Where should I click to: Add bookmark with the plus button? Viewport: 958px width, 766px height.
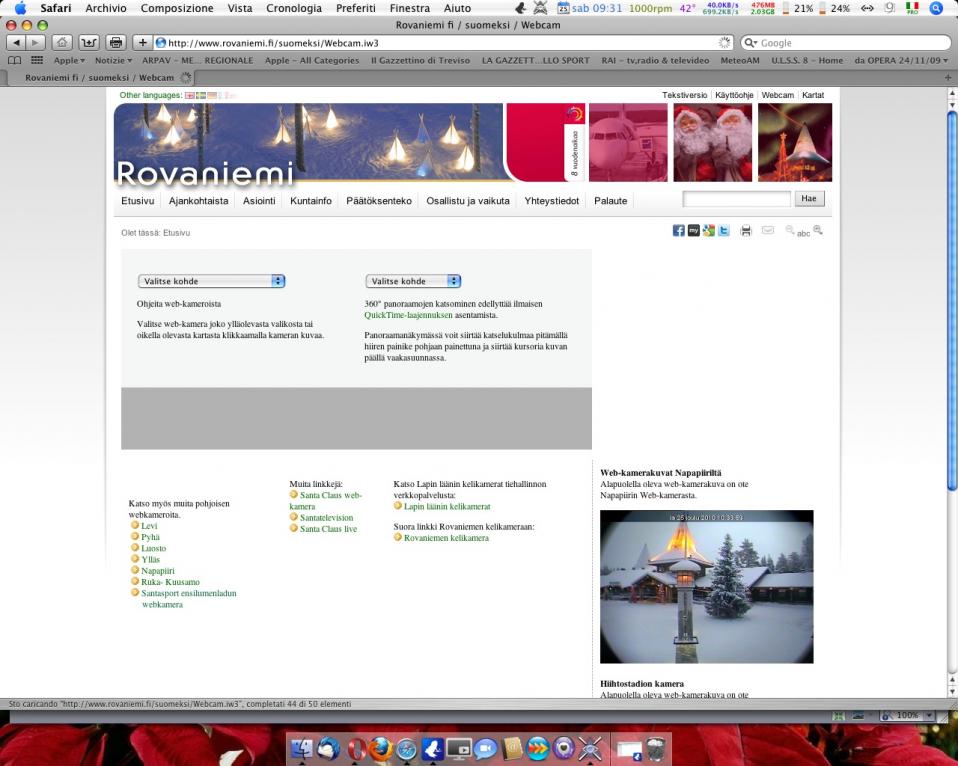[x=142, y=43]
